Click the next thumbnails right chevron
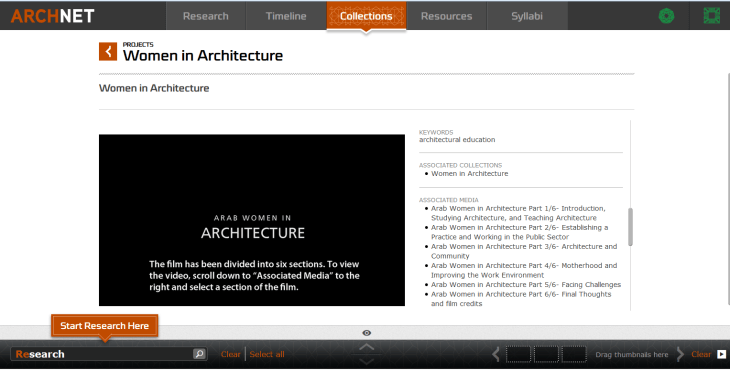 [x=680, y=354]
